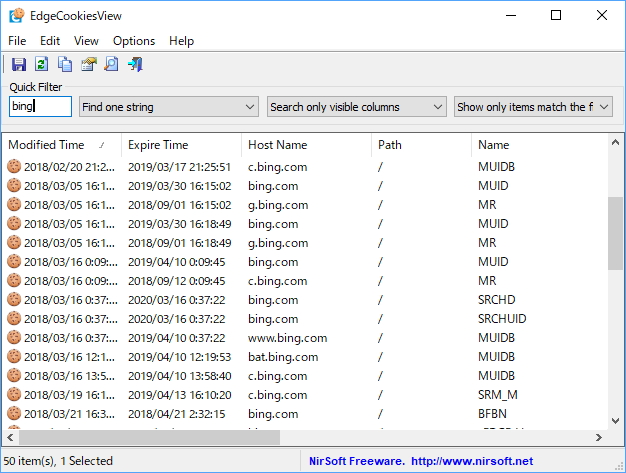Open the Edit menu

click(x=50, y=41)
